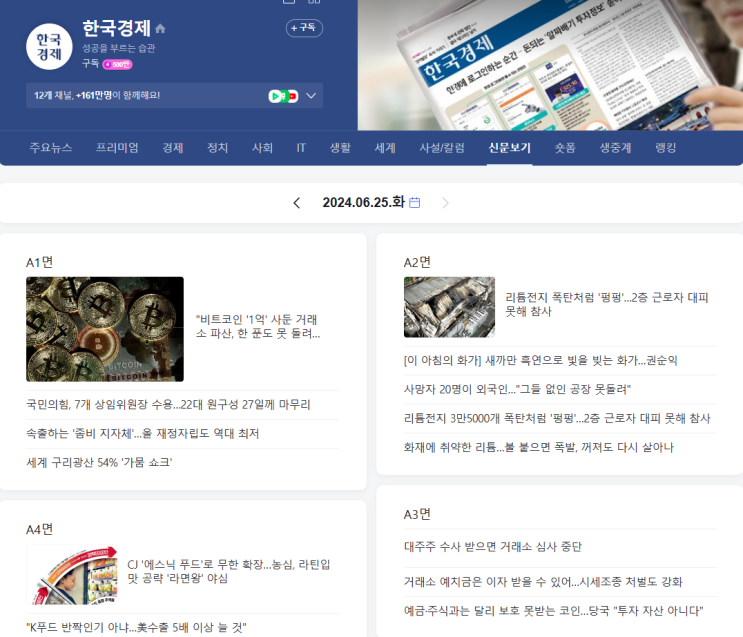Open the 생활 tab
Image resolution: width=743 pixels, height=637 pixels.
[x=340, y=148]
